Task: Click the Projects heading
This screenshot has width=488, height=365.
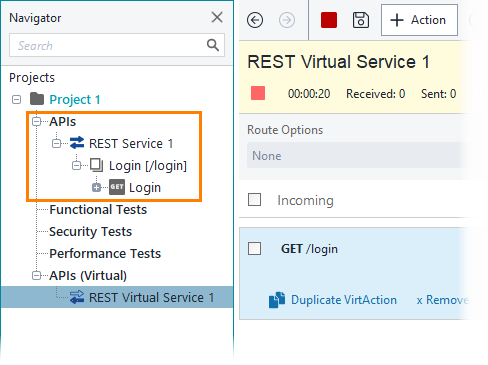Action: point(32,78)
